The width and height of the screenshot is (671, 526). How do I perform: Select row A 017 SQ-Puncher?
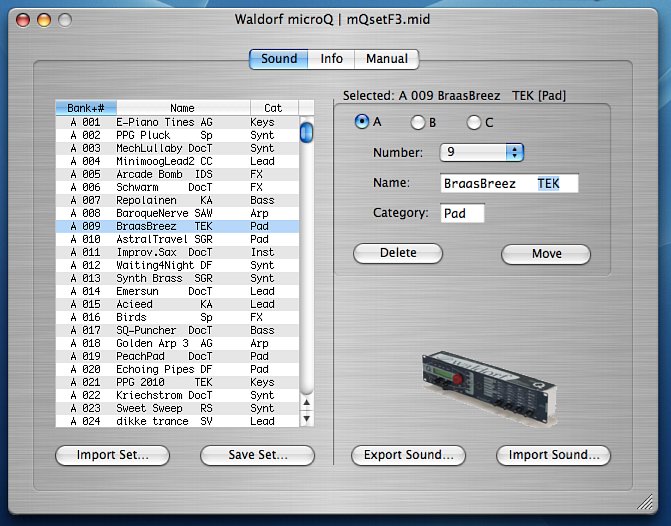tap(177, 330)
